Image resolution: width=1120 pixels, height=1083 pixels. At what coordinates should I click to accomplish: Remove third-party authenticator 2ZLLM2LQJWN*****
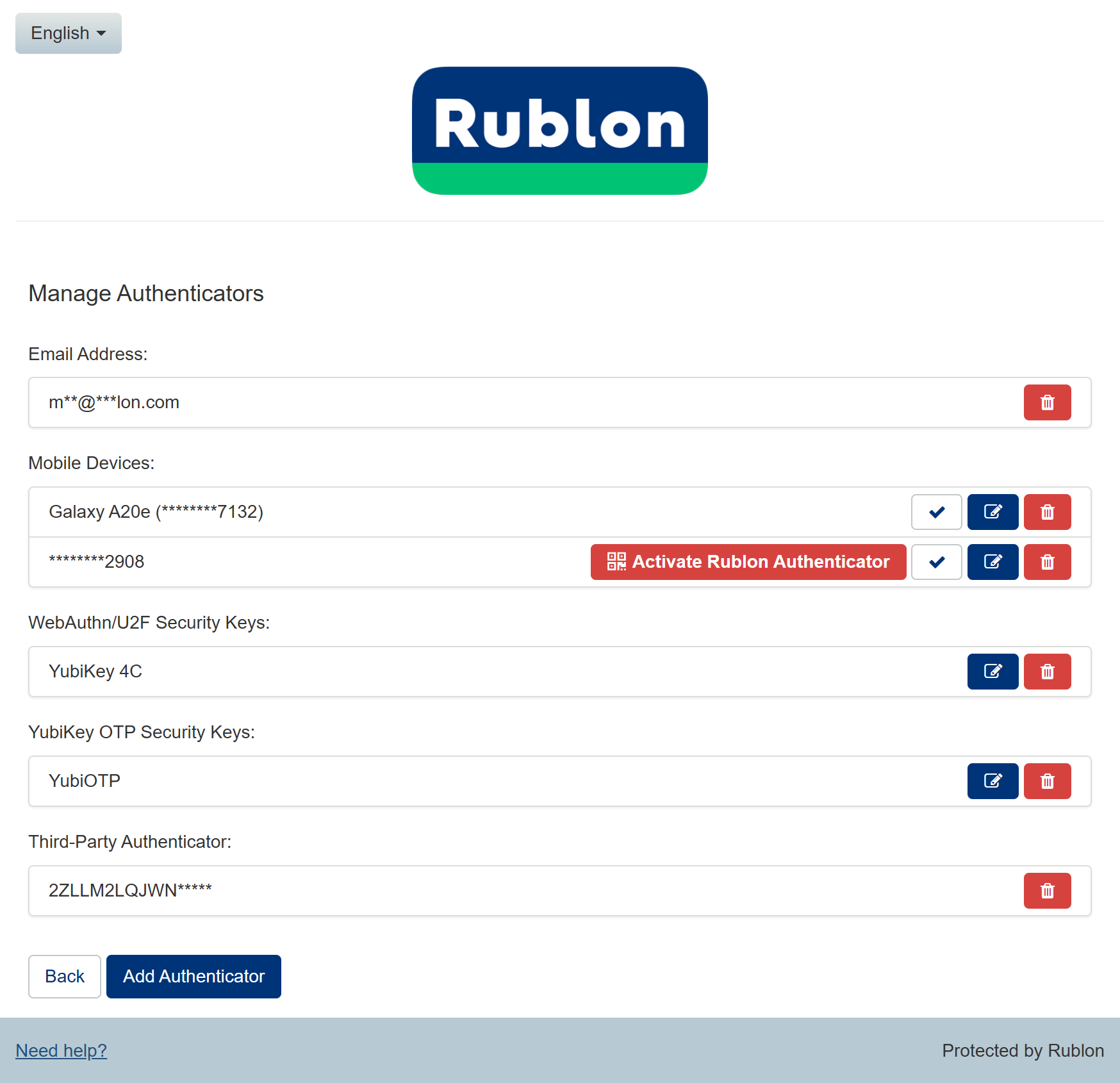(x=1047, y=891)
